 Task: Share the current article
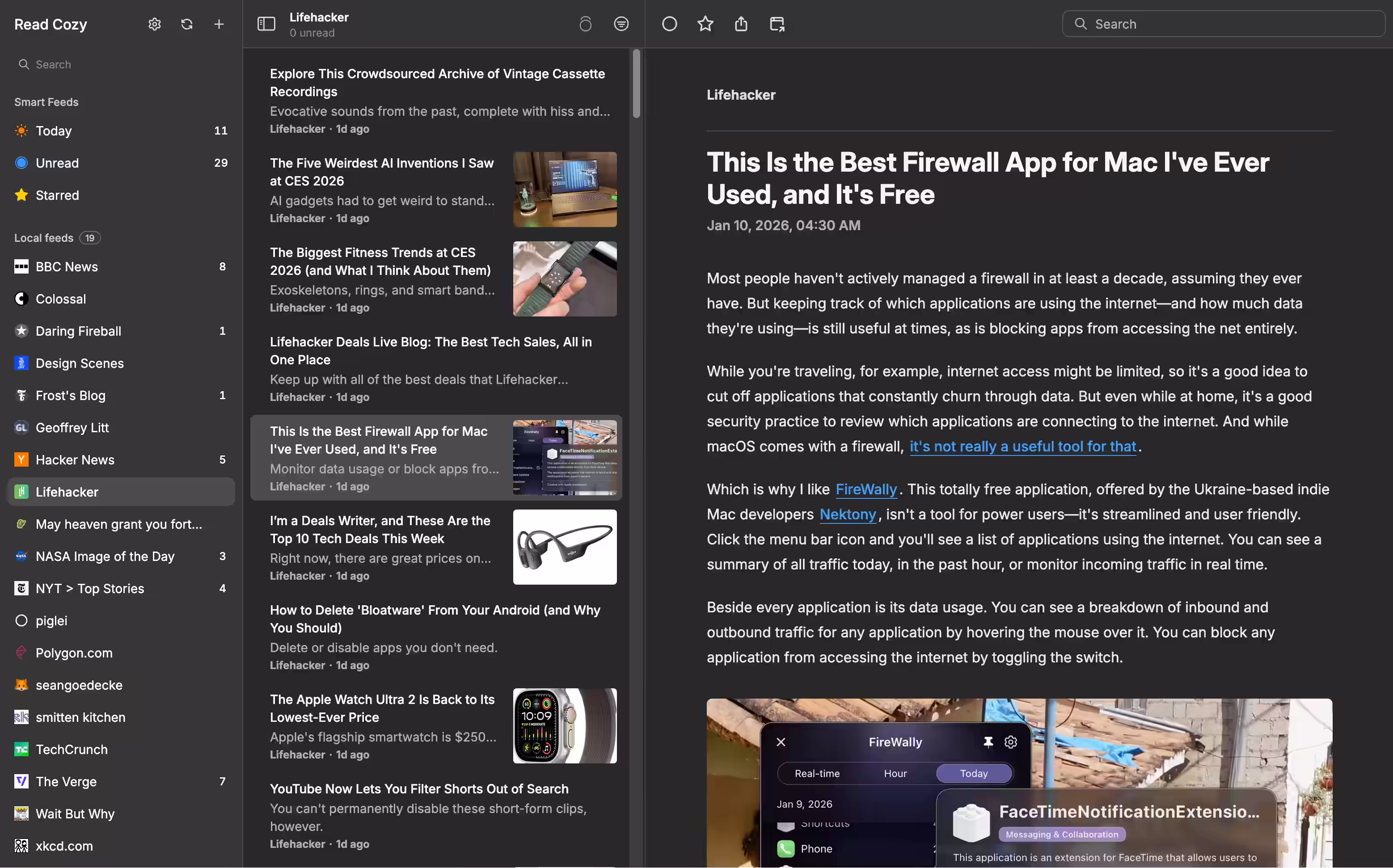pyautogui.click(x=741, y=24)
